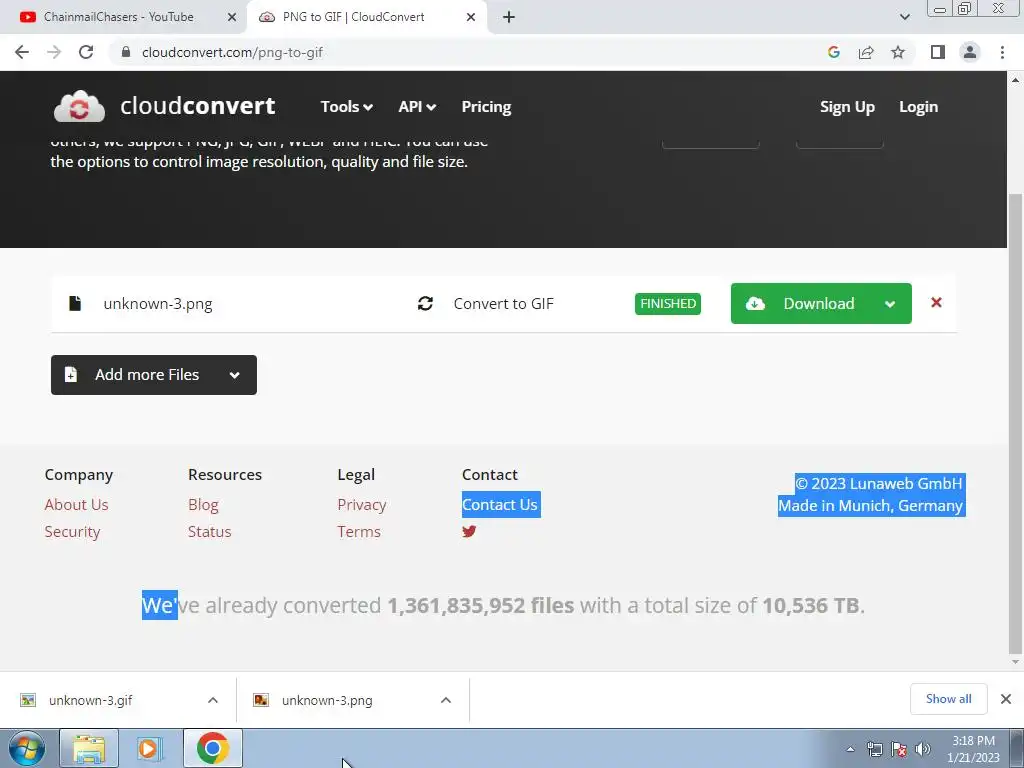Close the PNG to GIF tab
The width and height of the screenshot is (1024, 768).
471,17
